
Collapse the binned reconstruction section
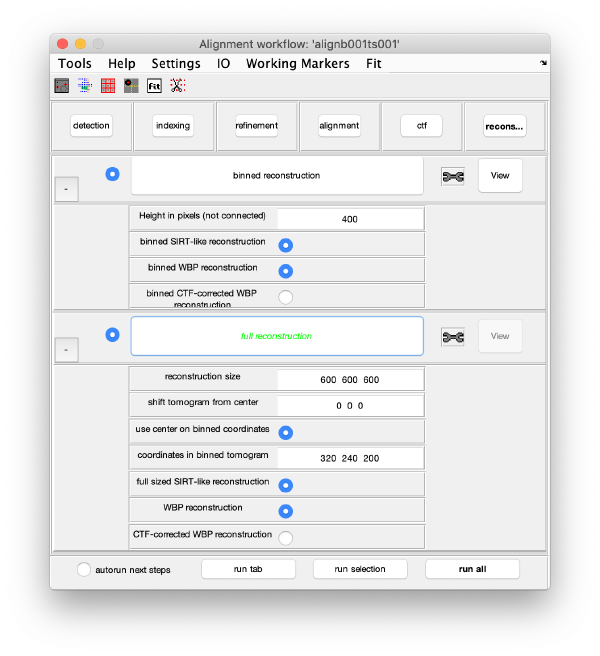66,189
